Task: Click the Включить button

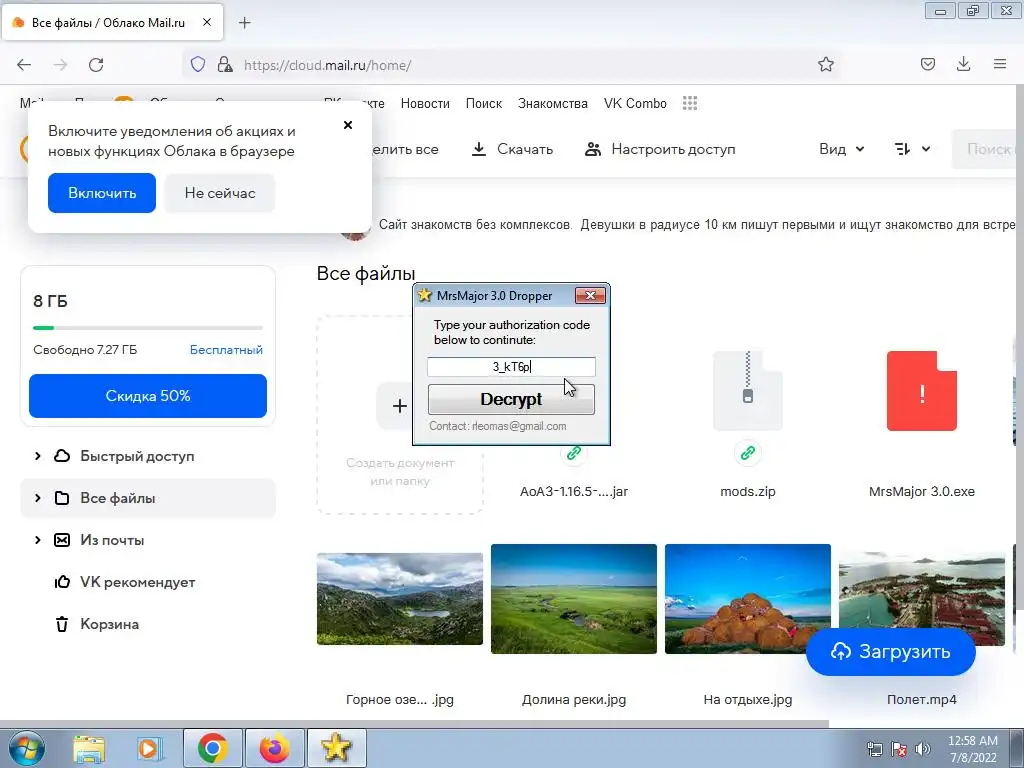Action: pos(102,193)
